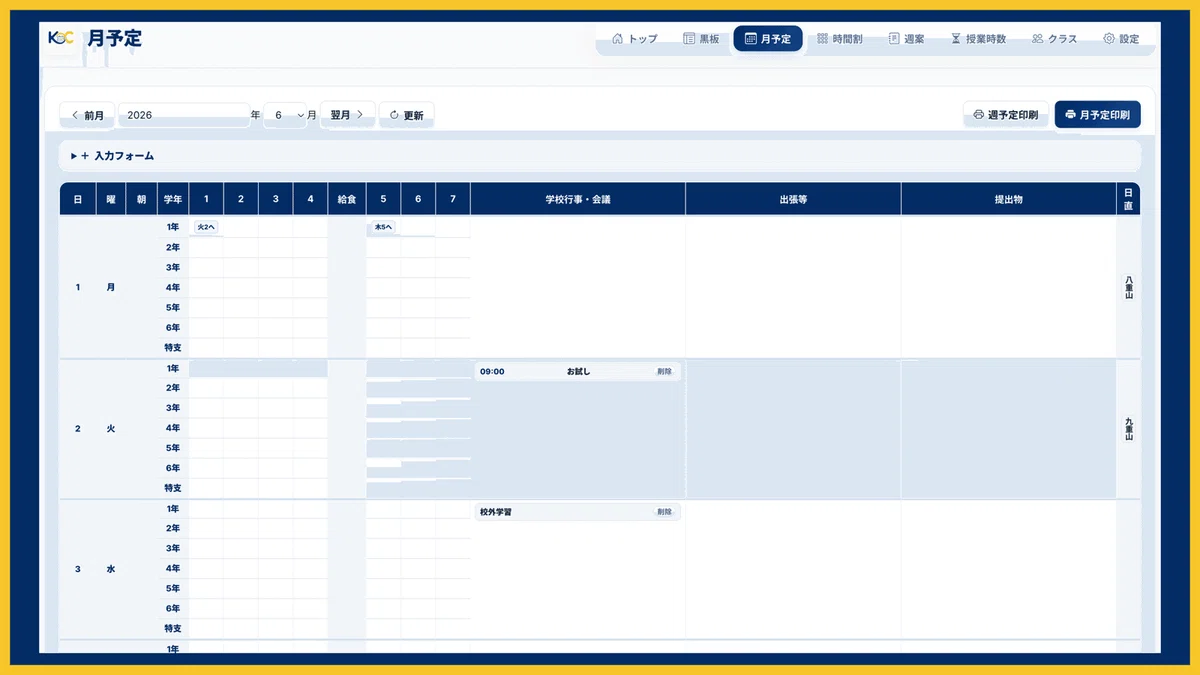
Task: Go to previous month with 前月
Action: [88, 115]
